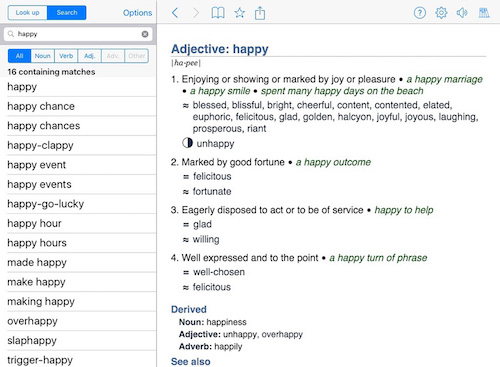Tap the share icon in toolbar
Viewport: 500px width, 367px height.
[x=260, y=13]
